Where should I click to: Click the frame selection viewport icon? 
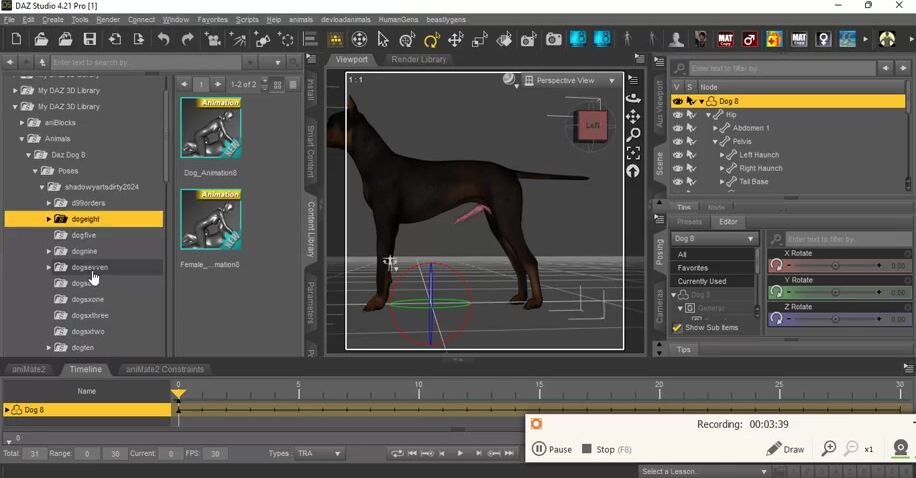[633, 153]
